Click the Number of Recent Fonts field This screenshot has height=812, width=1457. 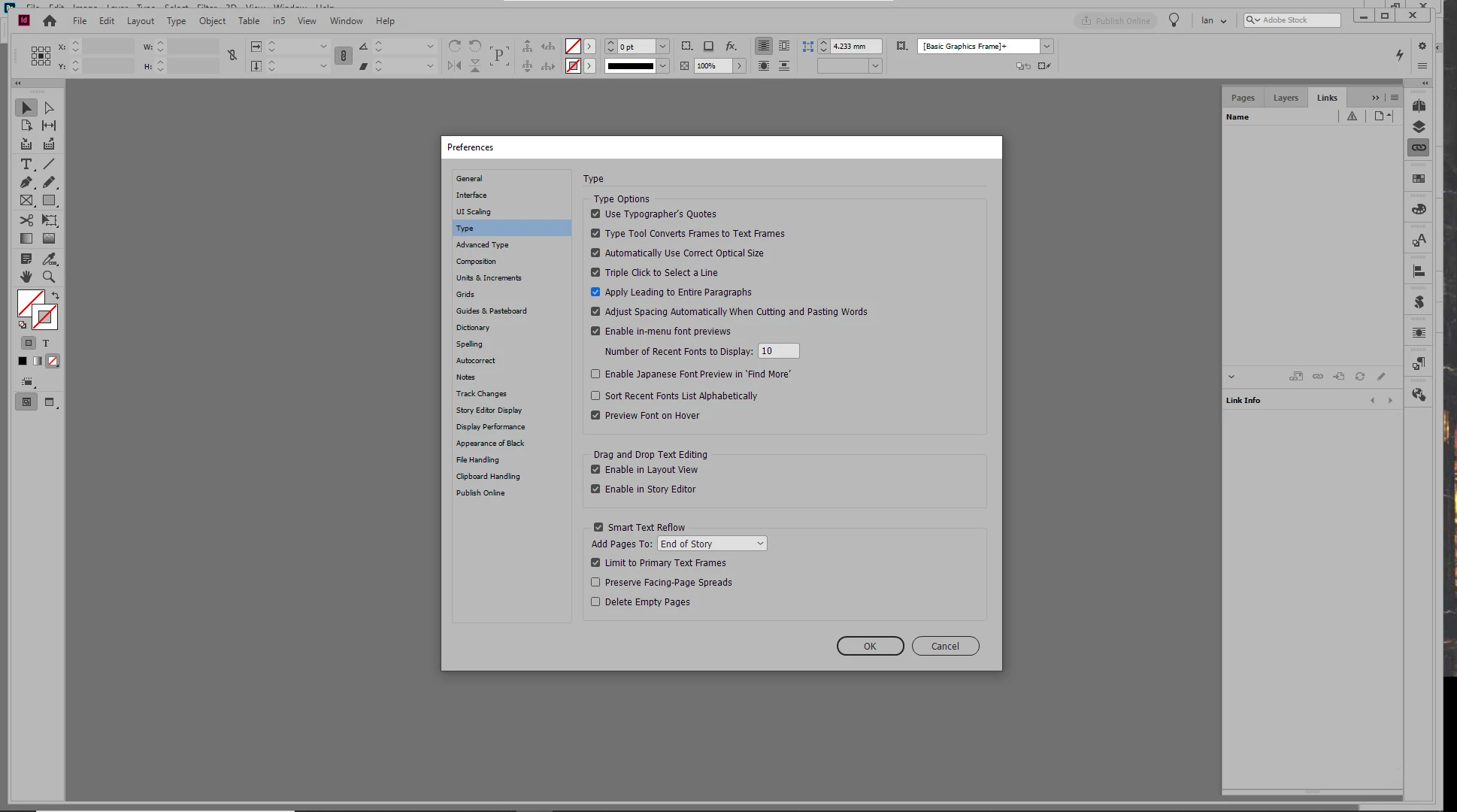(x=778, y=351)
